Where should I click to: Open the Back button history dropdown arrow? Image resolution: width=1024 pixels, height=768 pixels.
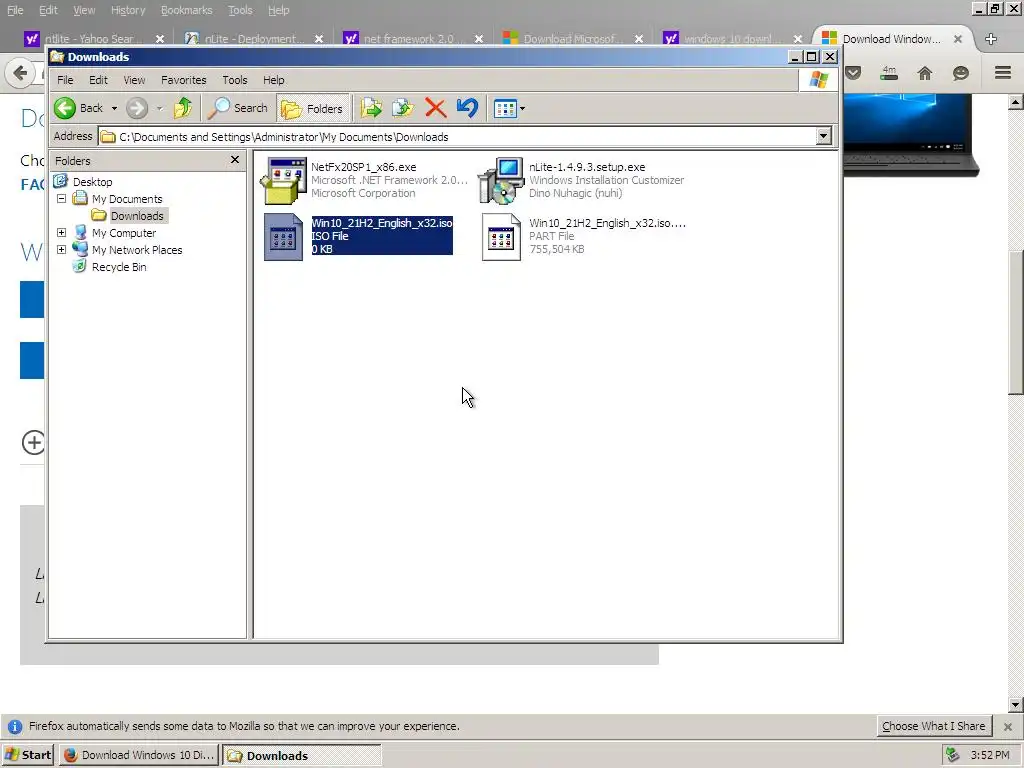[114, 108]
